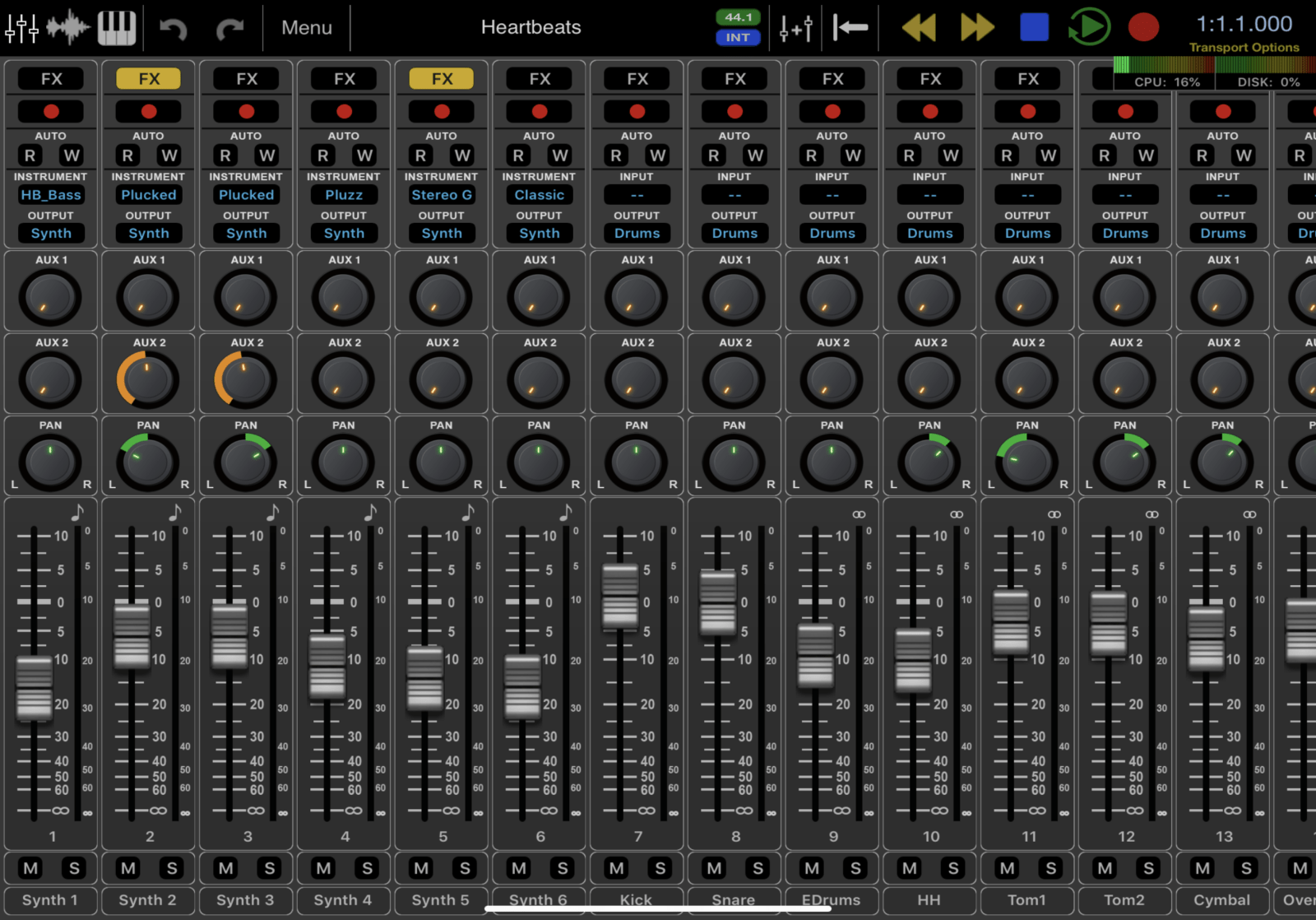Viewport: 1316px width, 920px height.
Task: Click the rewind button
Action: [919, 28]
